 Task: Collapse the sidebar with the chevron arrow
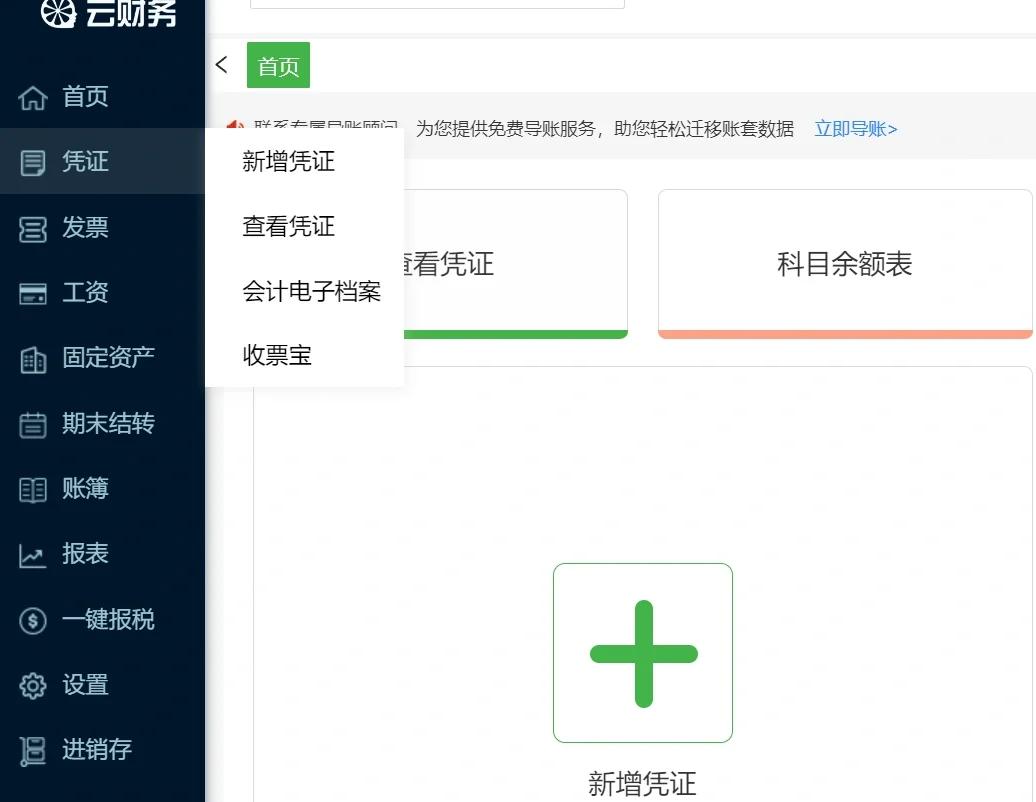tap(221, 64)
